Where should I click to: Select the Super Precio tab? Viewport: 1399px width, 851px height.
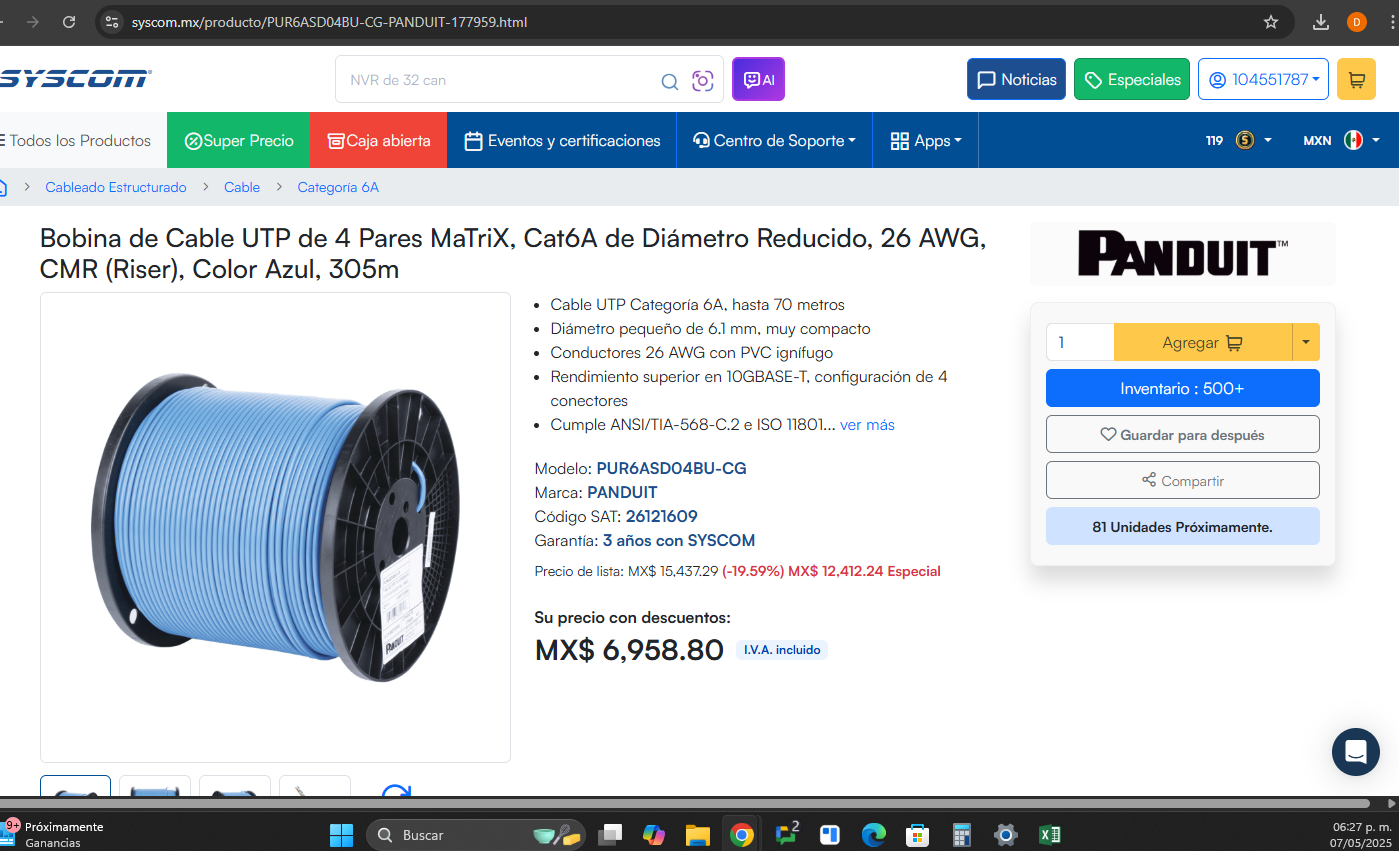point(238,140)
